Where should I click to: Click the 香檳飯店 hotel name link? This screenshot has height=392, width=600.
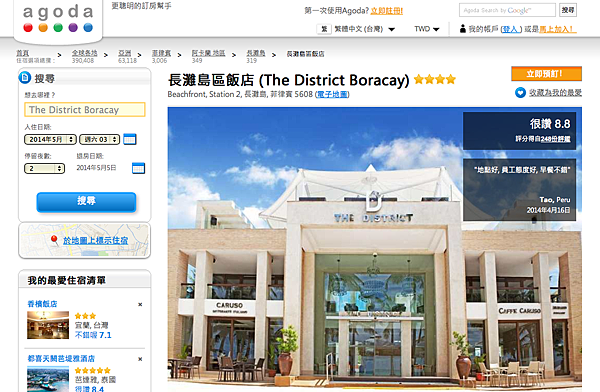coord(42,304)
